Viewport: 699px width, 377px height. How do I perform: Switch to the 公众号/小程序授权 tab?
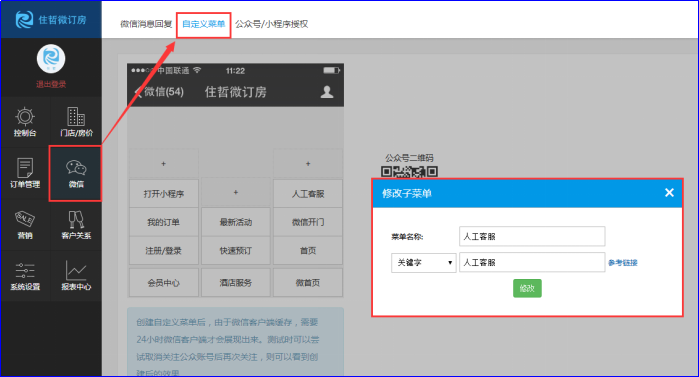pyautogui.click(x=271, y=24)
